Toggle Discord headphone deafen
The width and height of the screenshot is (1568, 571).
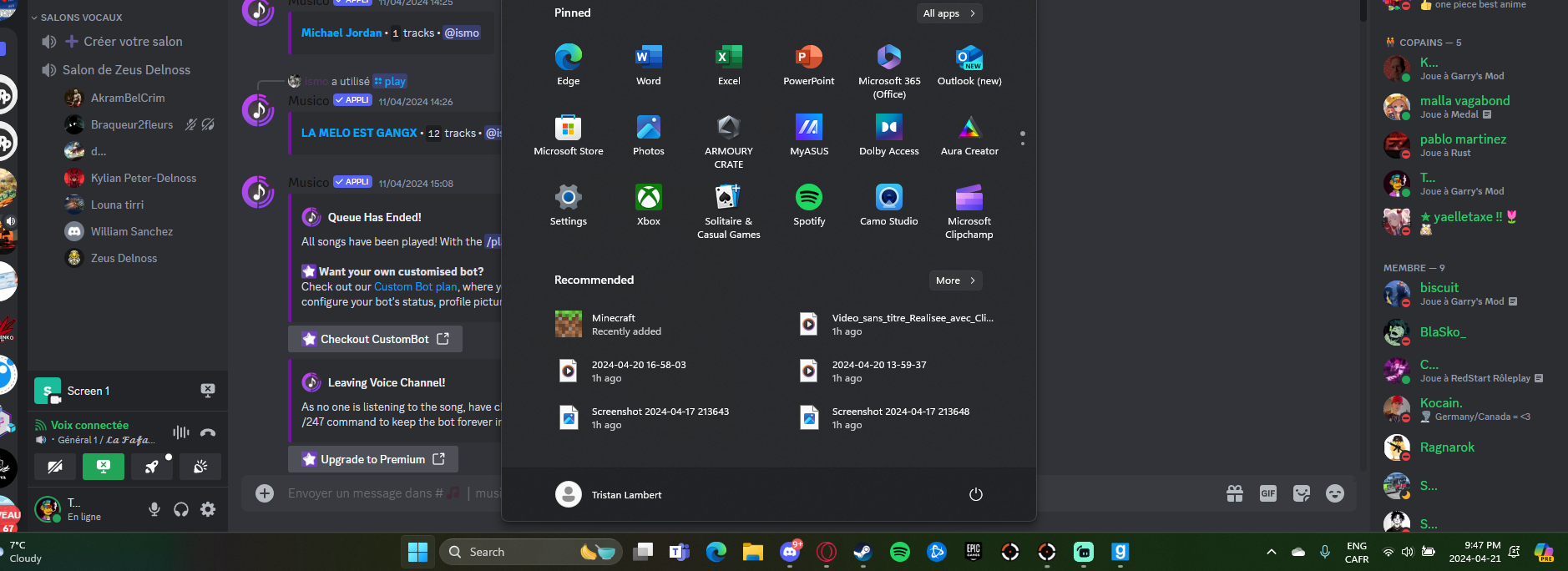(x=181, y=509)
